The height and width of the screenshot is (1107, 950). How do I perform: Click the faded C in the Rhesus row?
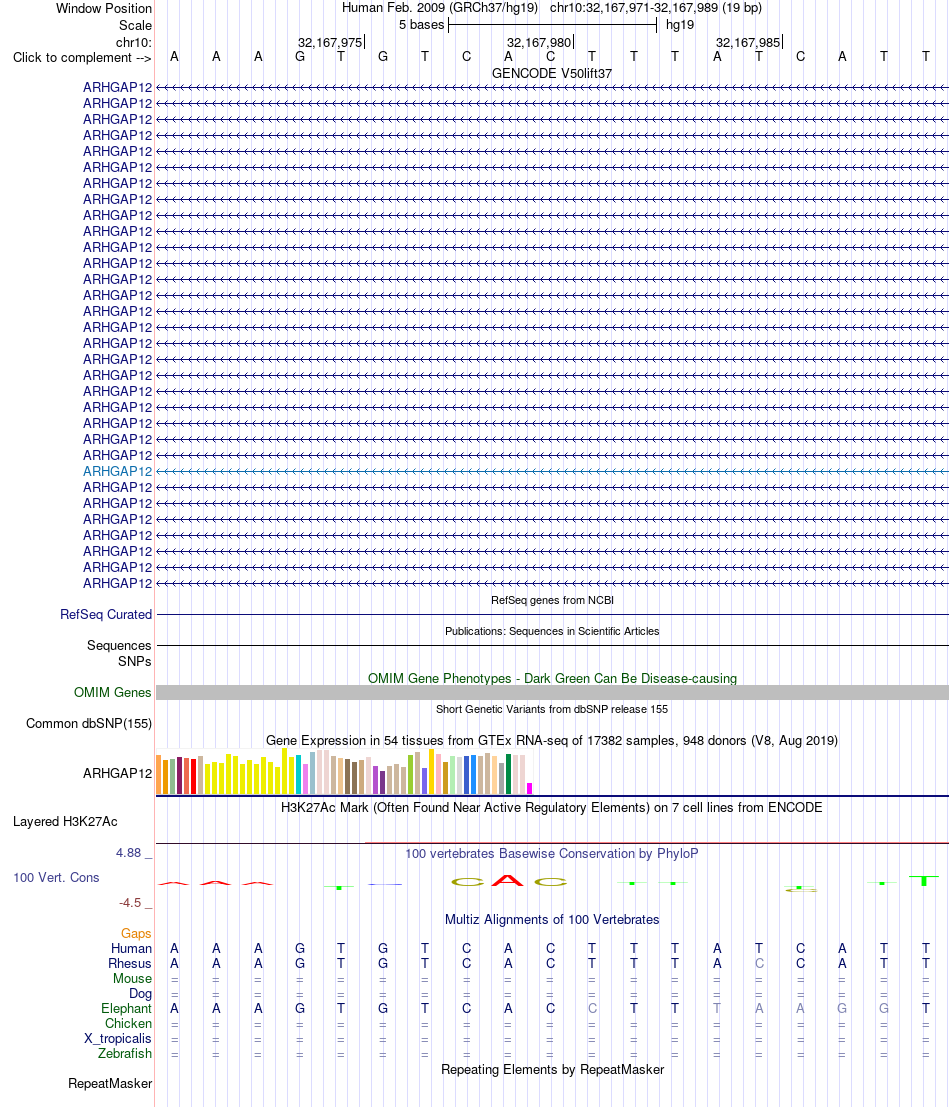759,964
